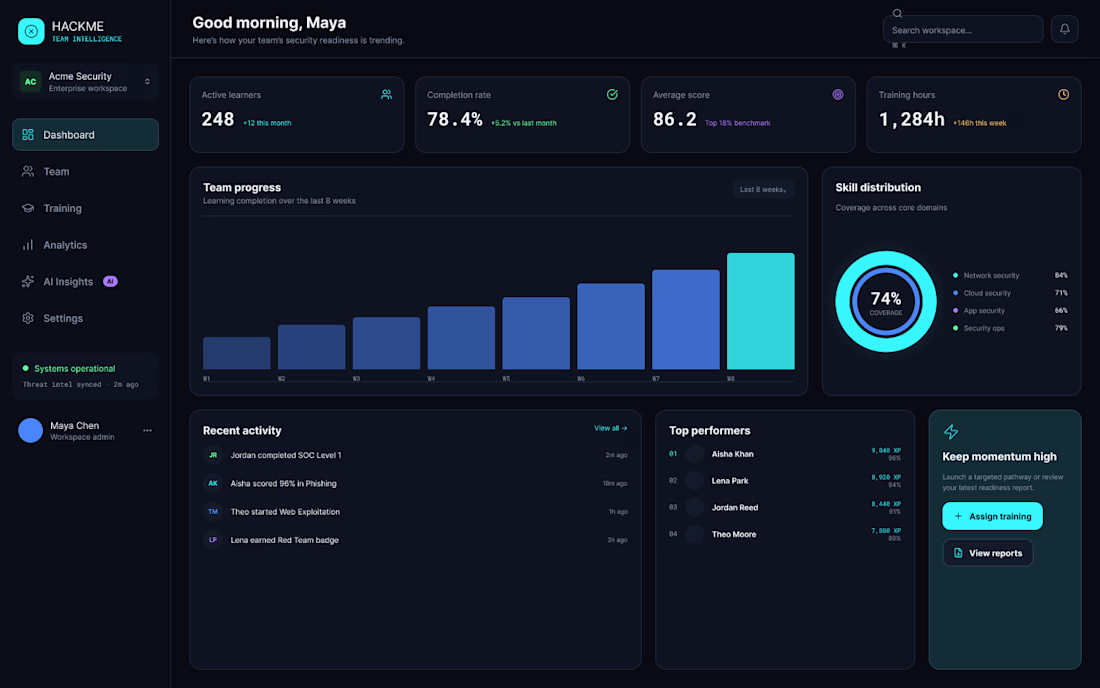The image size is (1100, 688).
Task: Click the Average score target icon
Action: coord(838,95)
